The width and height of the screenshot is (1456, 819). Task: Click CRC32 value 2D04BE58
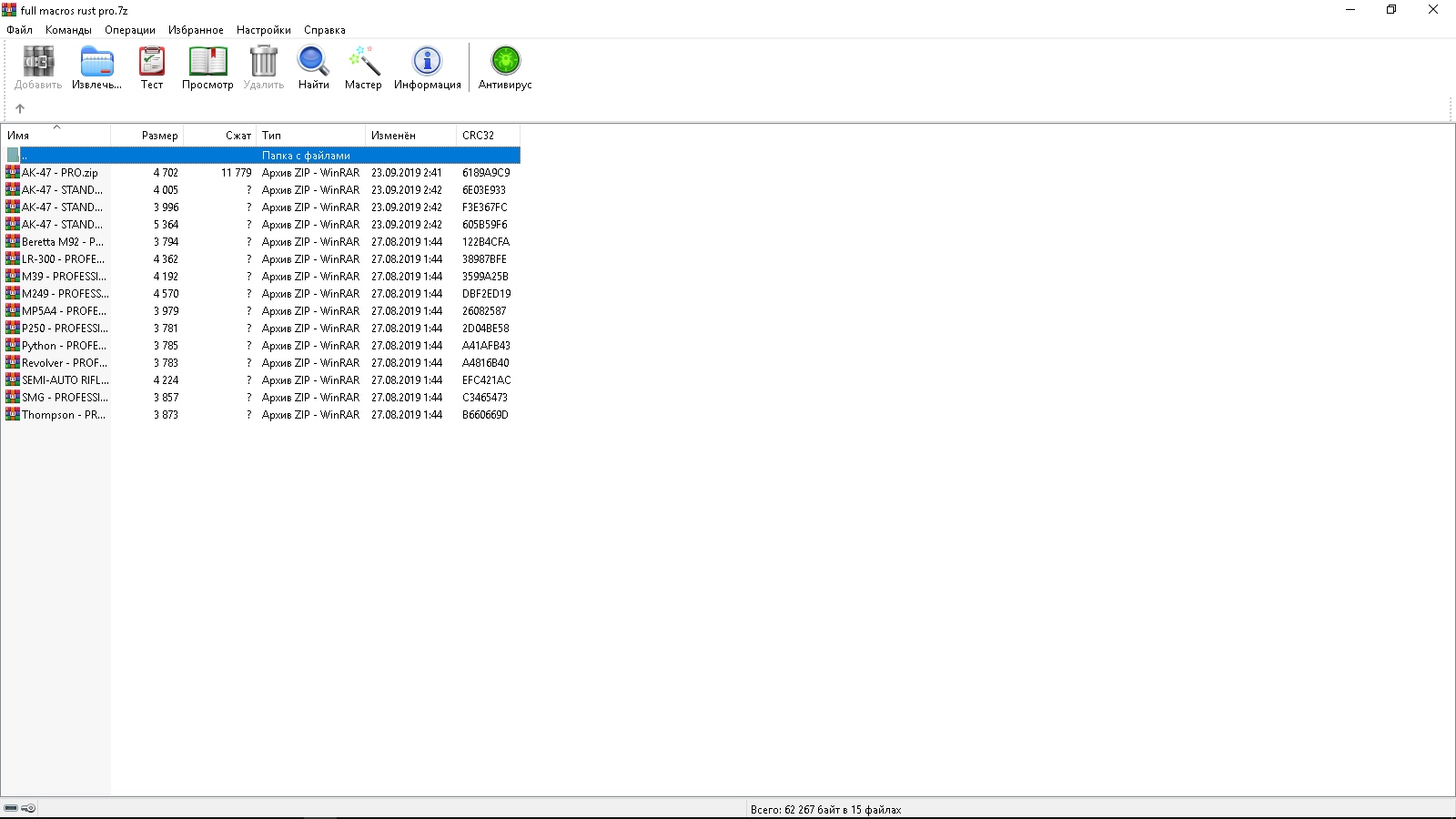(486, 328)
